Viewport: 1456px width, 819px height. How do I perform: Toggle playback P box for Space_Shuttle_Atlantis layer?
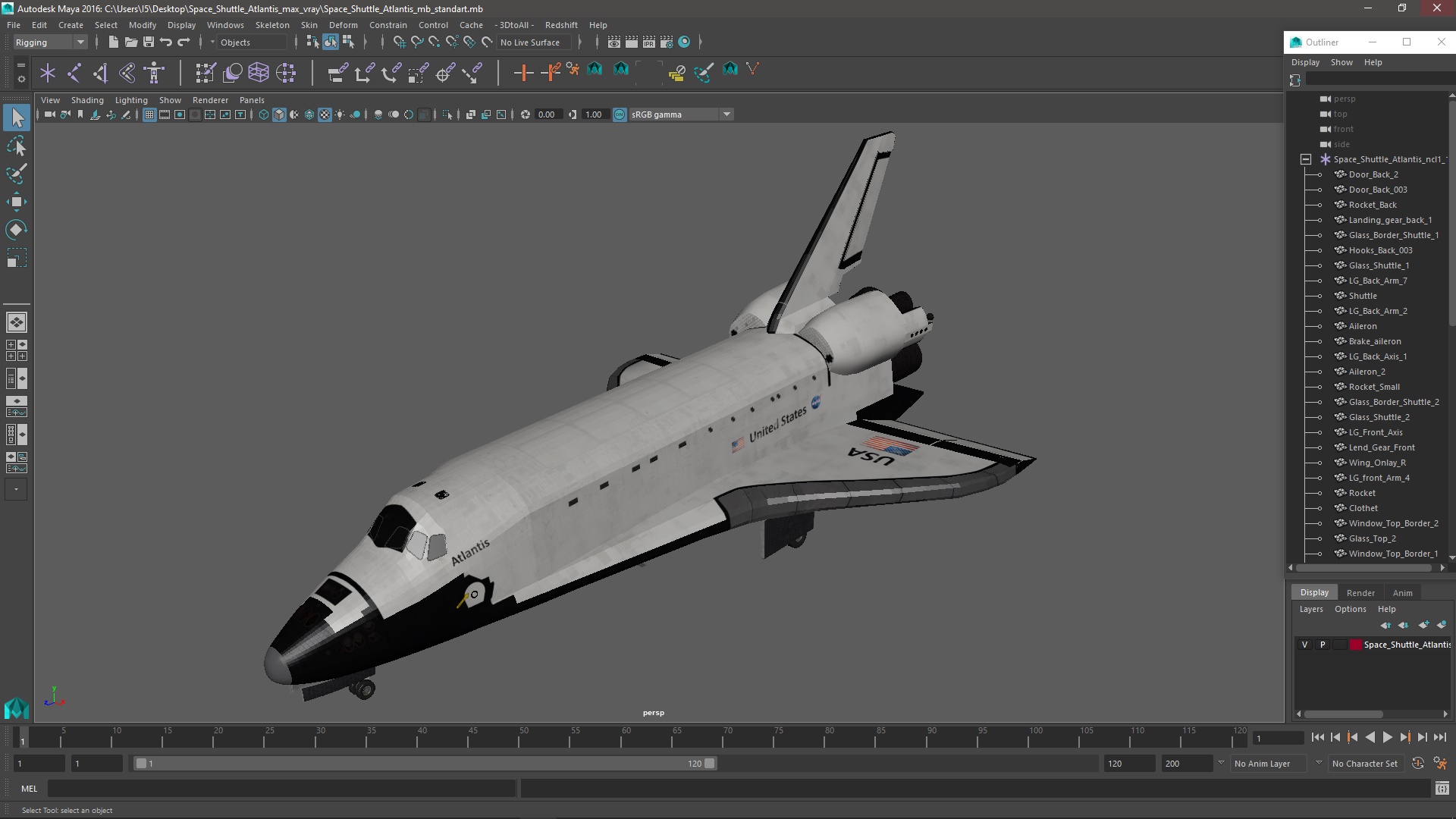[x=1323, y=645]
